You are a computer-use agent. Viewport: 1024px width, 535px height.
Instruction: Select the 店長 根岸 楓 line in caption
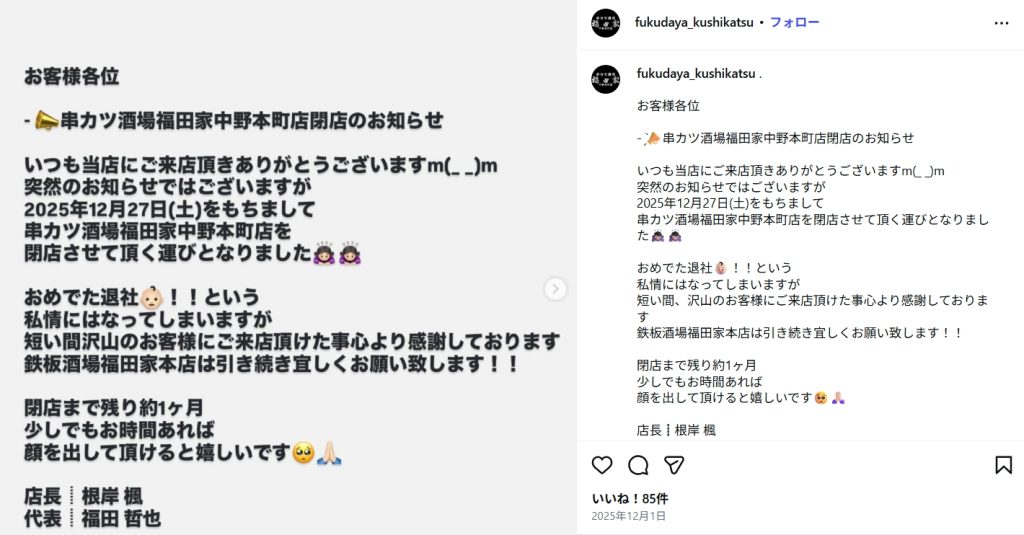click(676, 430)
